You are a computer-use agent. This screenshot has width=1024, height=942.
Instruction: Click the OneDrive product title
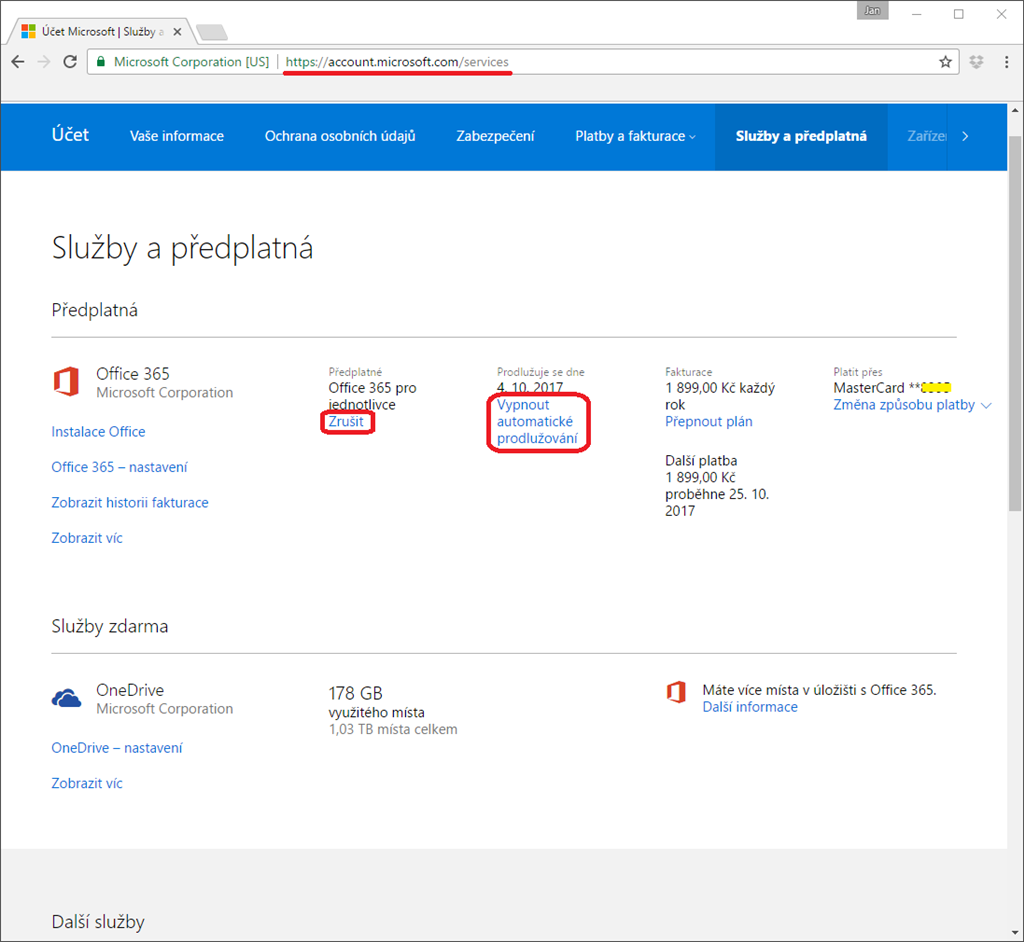pyautogui.click(x=130, y=690)
